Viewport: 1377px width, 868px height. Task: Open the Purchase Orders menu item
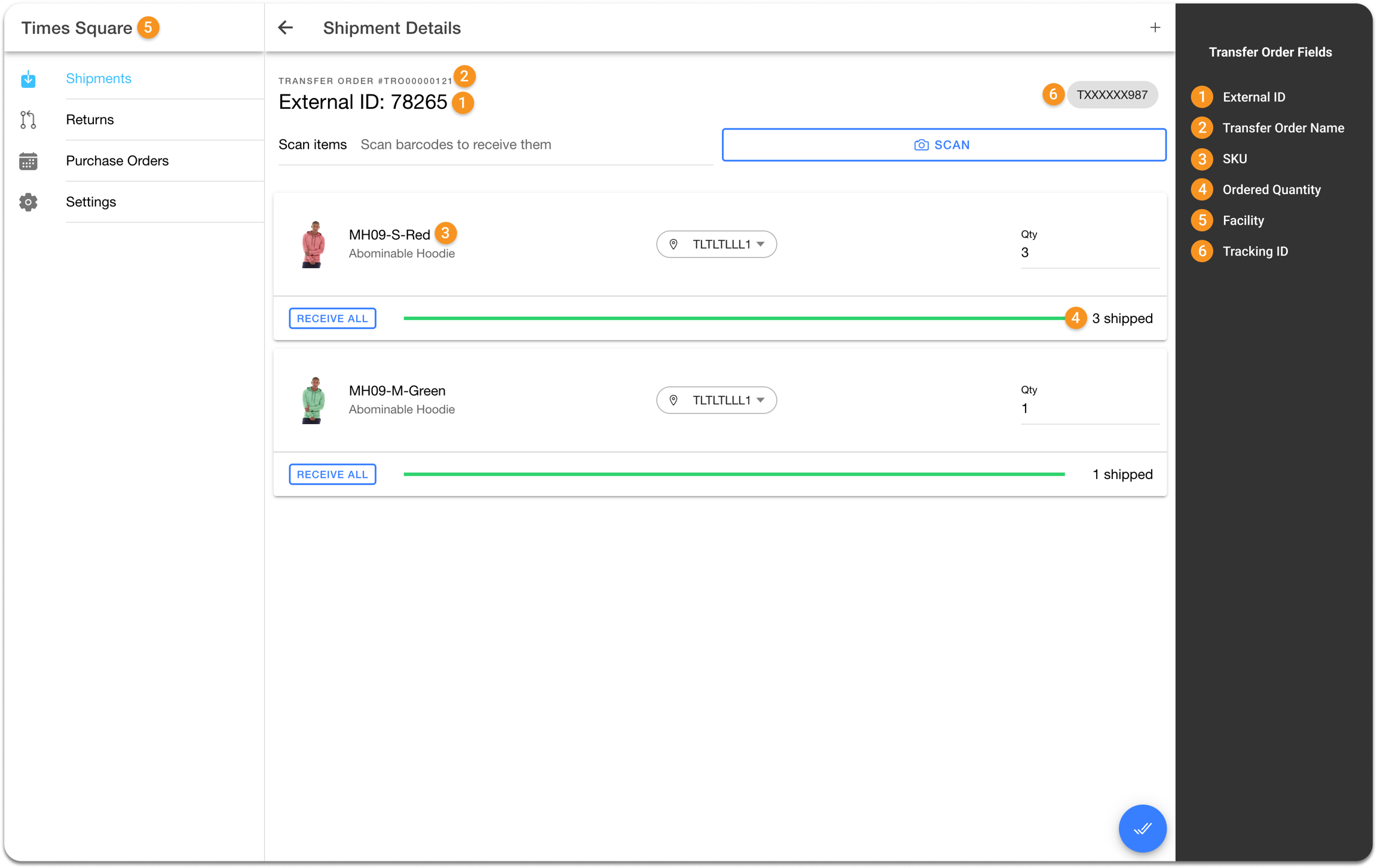tap(117, 161)
